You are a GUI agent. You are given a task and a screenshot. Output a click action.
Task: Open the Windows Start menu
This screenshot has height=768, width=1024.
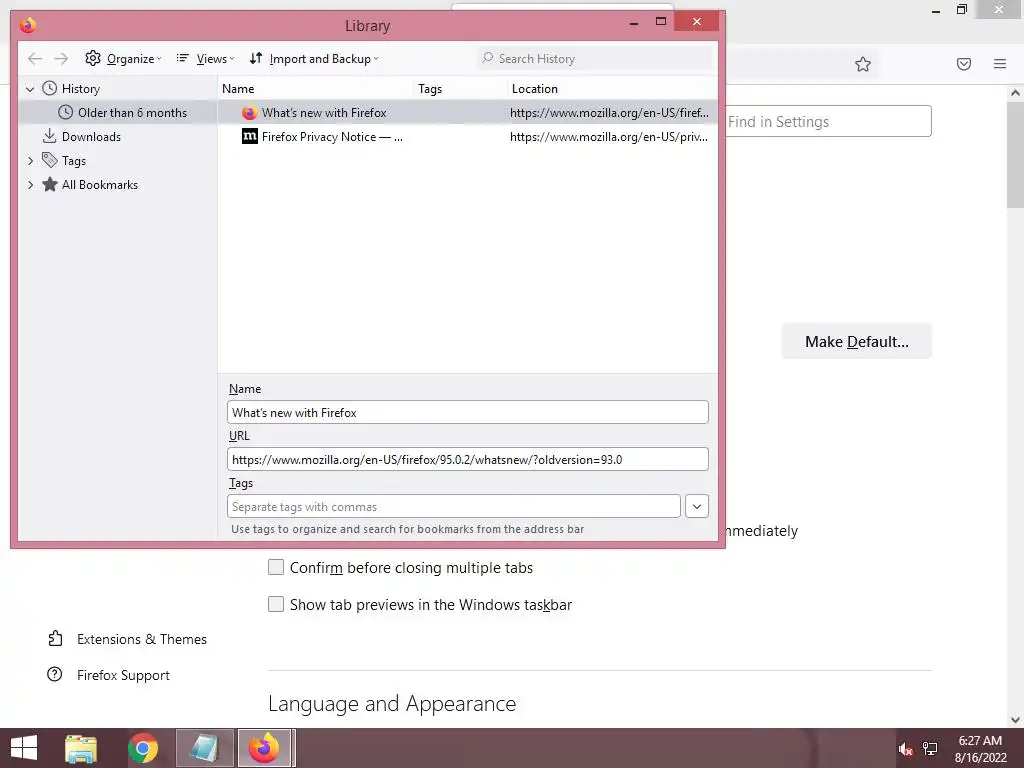pyautogui.click(x=24, y=748)
